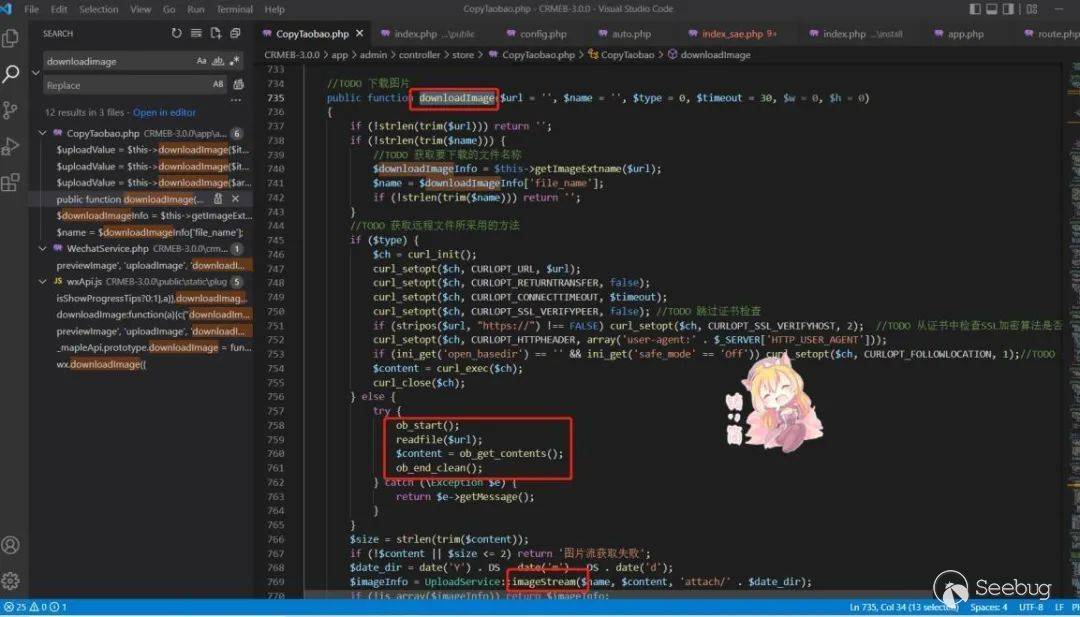1080x617 pixels.
Task: Open the Manage gear settings icon
Action: coord(11,581)
